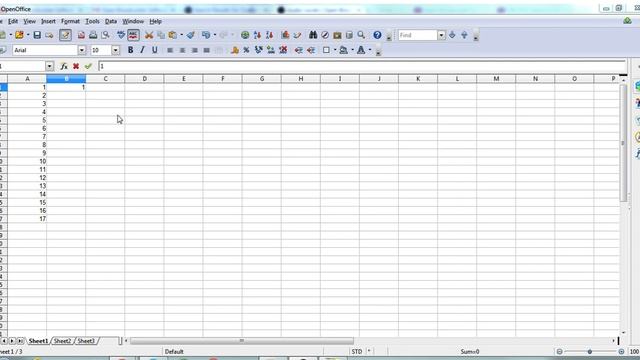Add a decimal place icon
Screen dimensions: 640x360
(x=271, y=50)
